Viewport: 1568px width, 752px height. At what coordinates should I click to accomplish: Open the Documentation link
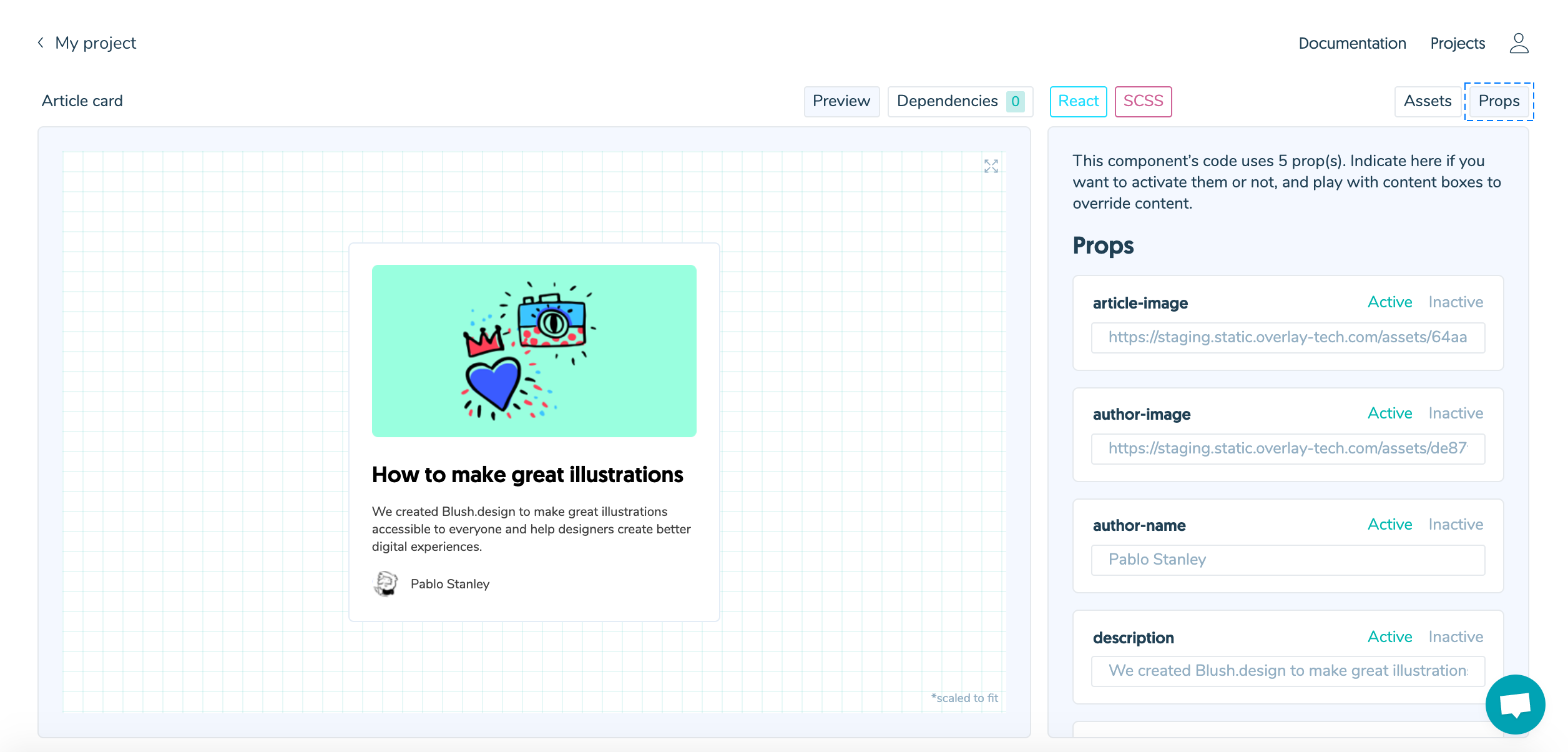click(x=1352, y=43)
